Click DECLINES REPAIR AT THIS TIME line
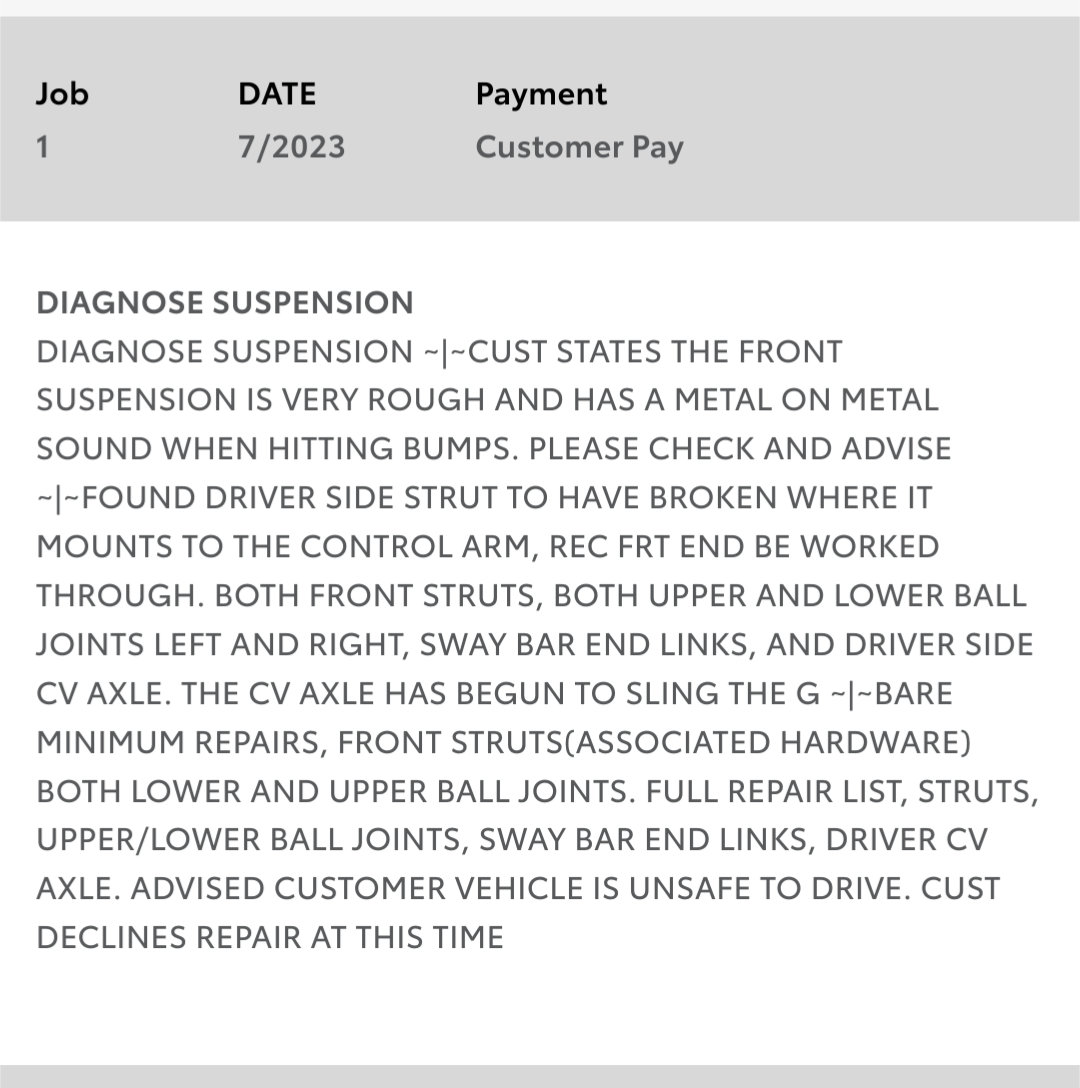 point(270,937)
